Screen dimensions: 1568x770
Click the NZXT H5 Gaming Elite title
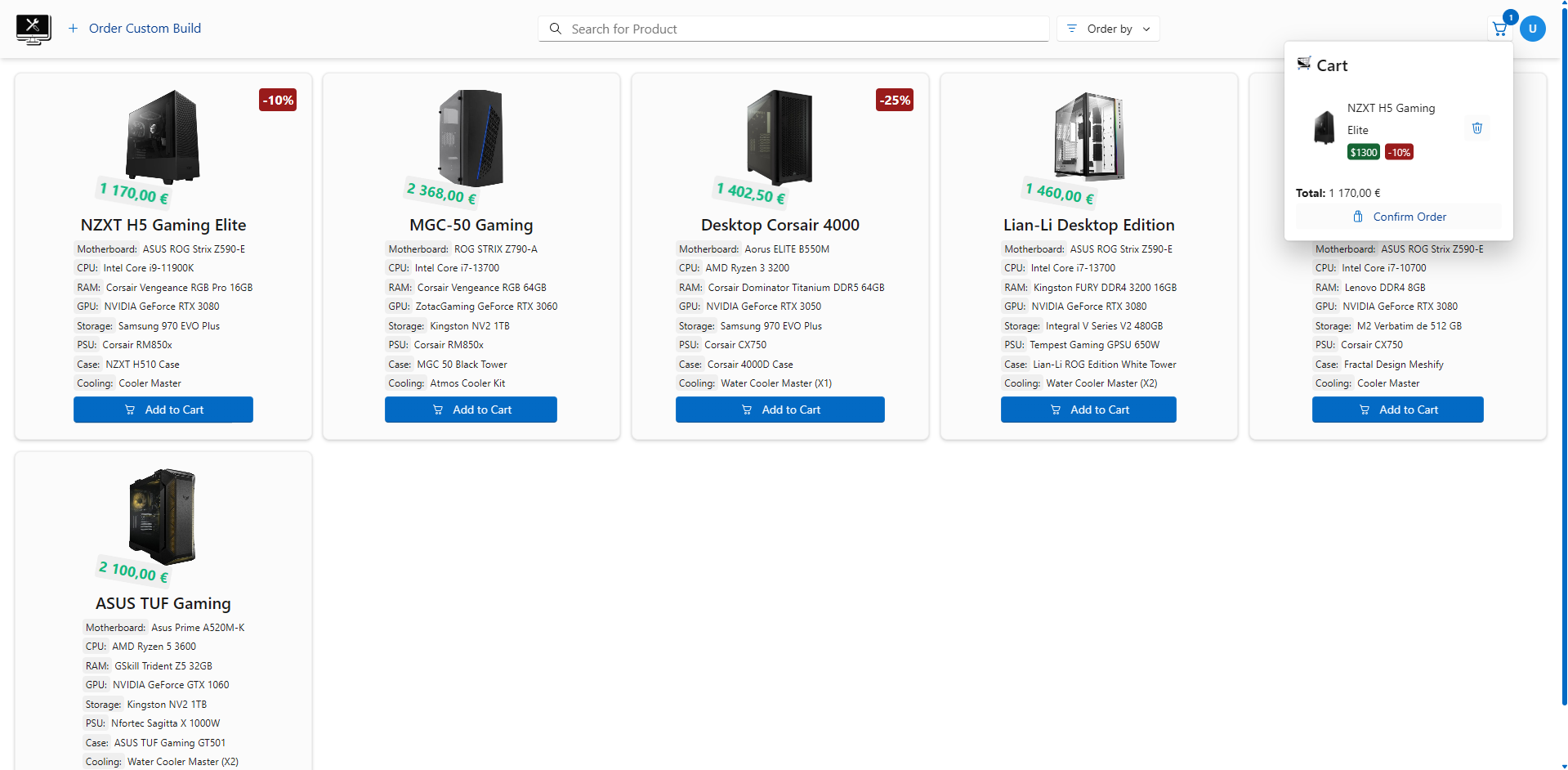click(163, 225)
